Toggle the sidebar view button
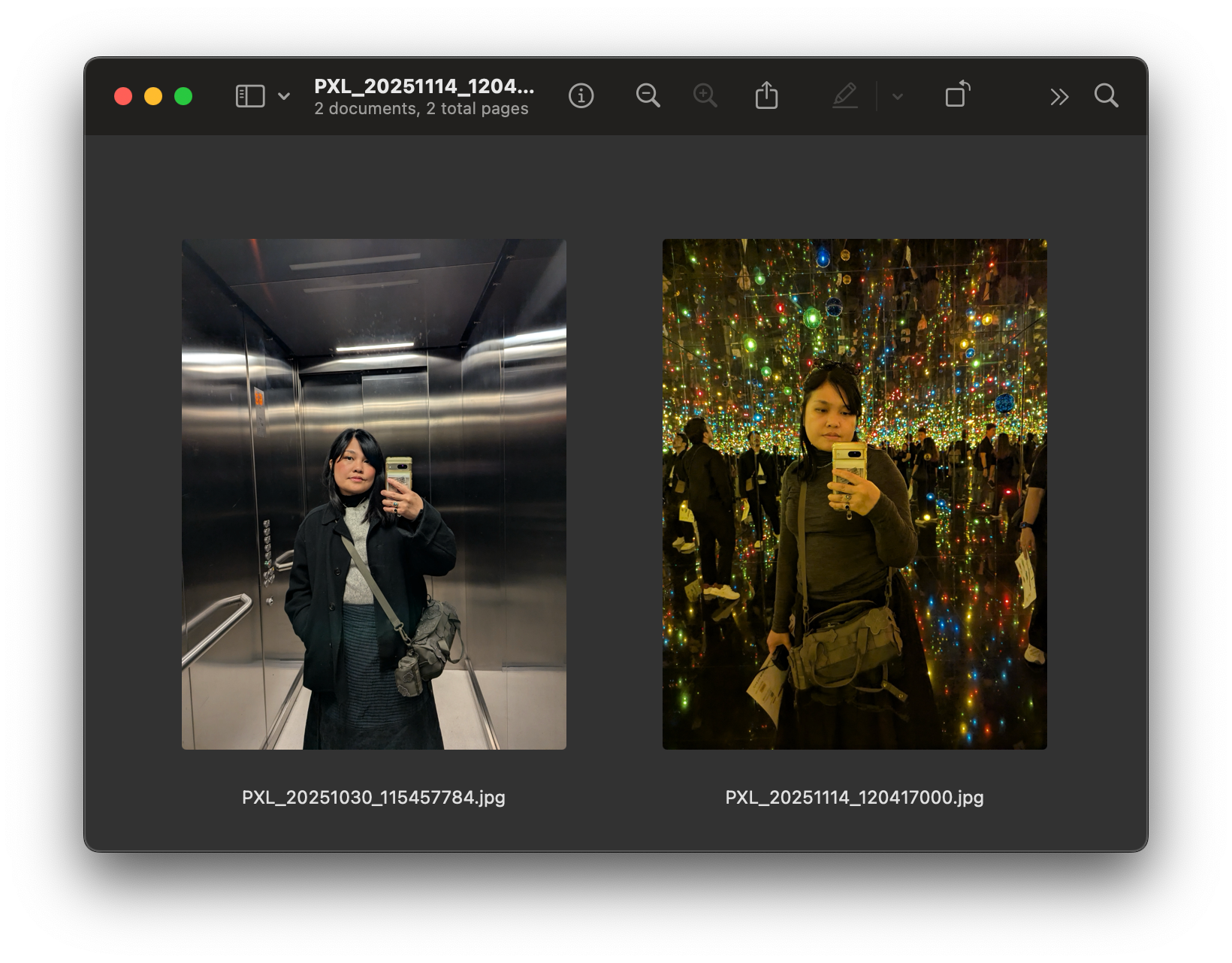Image resolution: width=1232 pixels, height=963 pixels. 250,96
